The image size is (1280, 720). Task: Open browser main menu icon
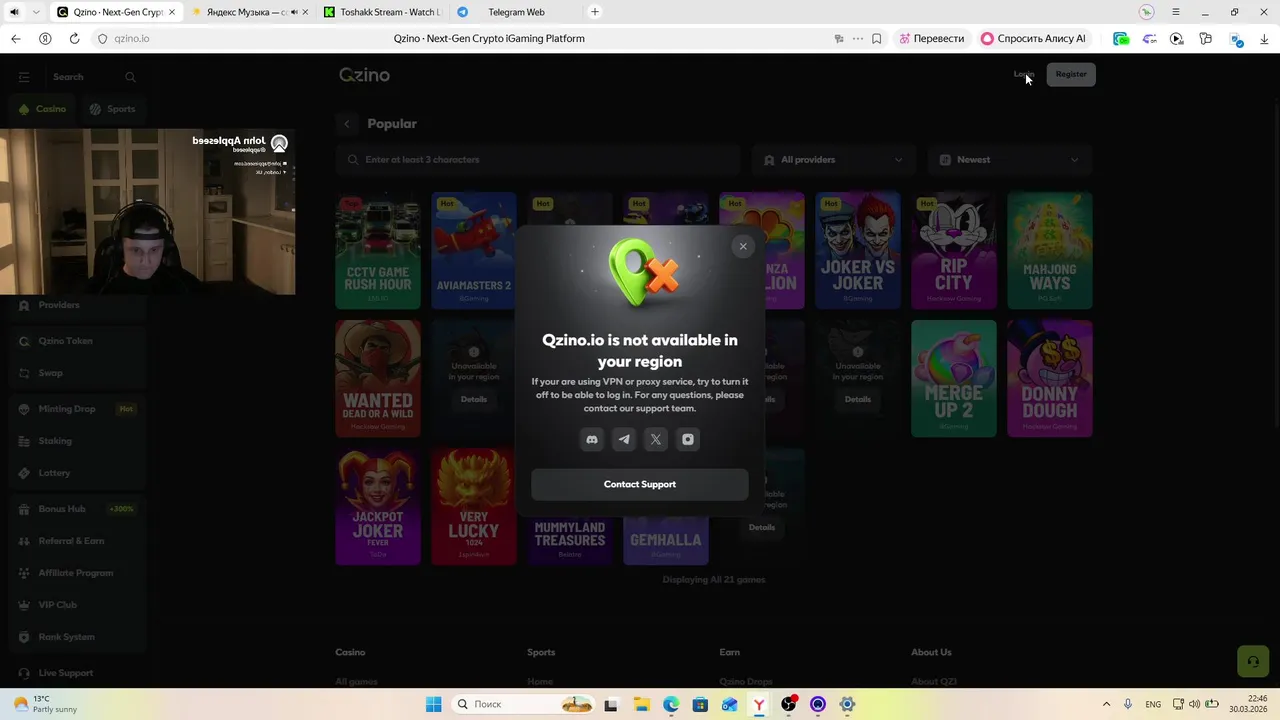tap(1176, 12)
